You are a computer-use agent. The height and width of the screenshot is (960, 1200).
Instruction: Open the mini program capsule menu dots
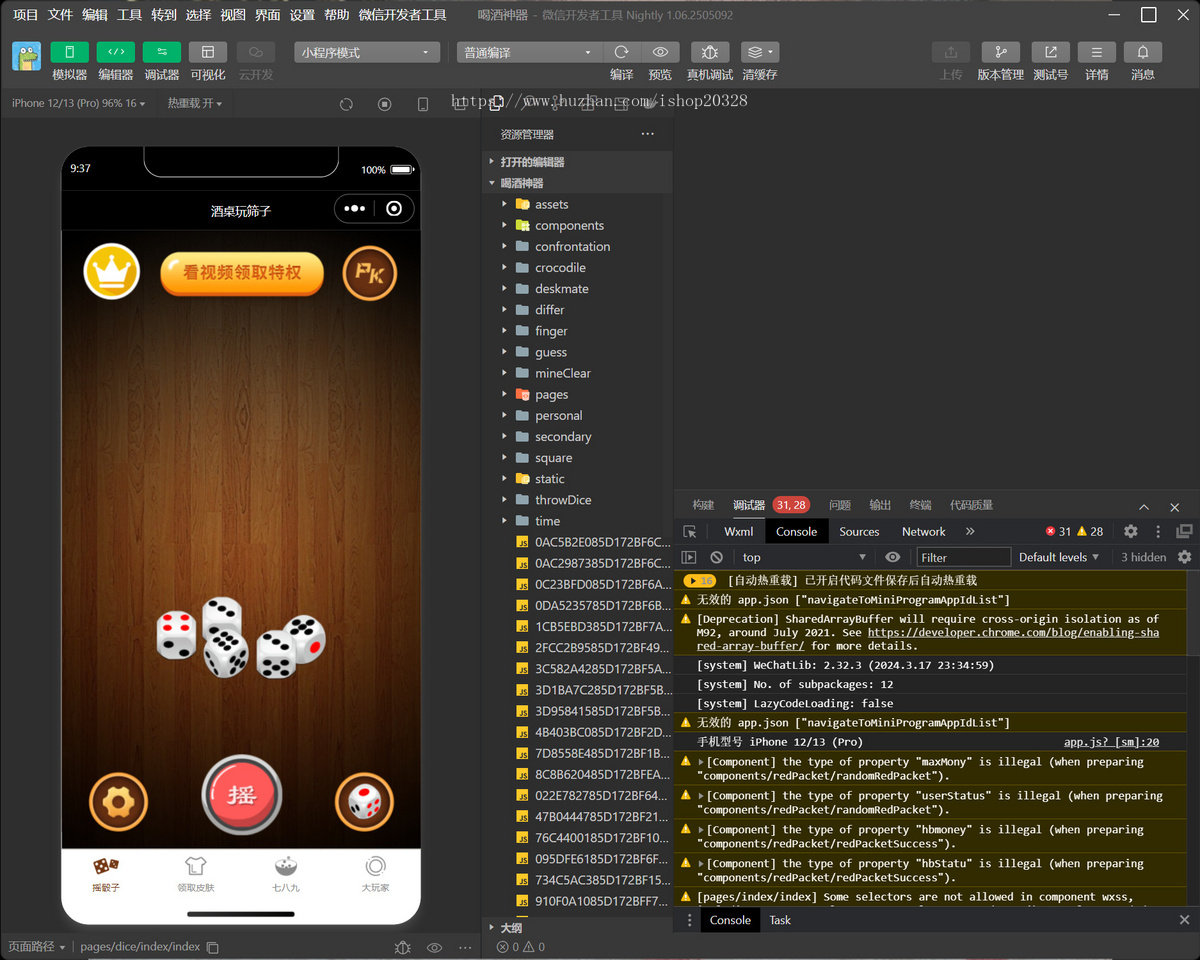tap(354, 209)
